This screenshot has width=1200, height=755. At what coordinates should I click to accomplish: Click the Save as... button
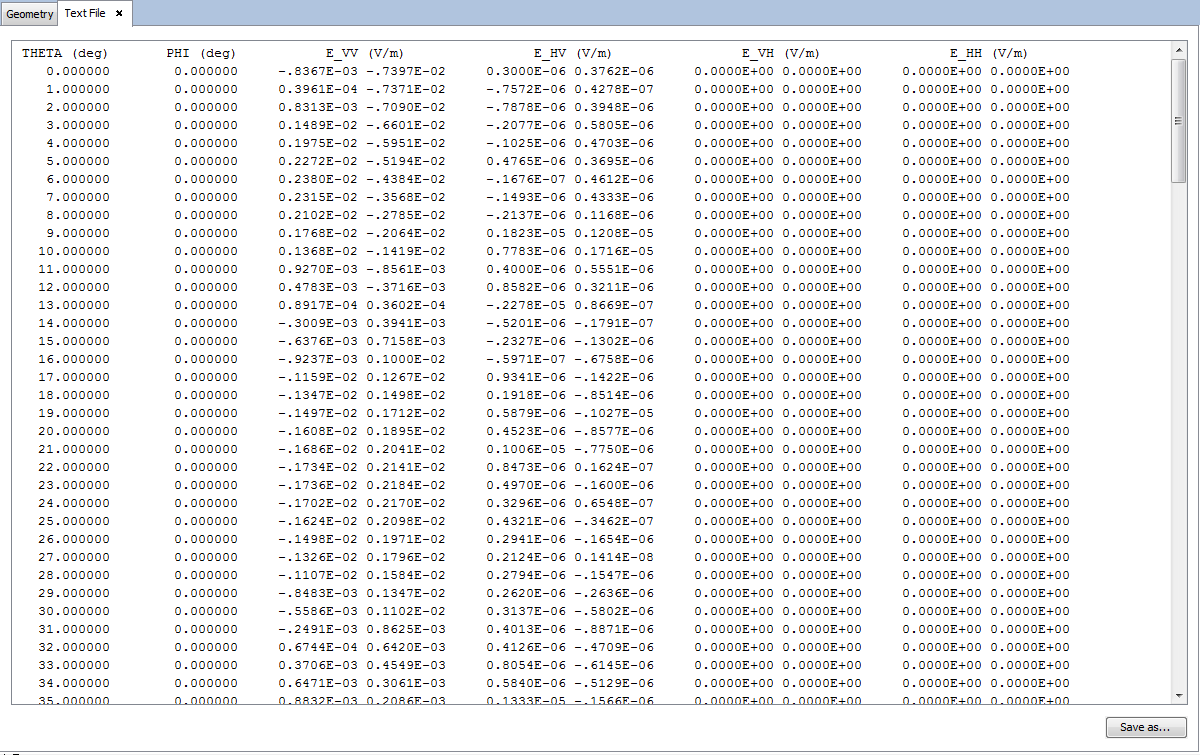1145,727
